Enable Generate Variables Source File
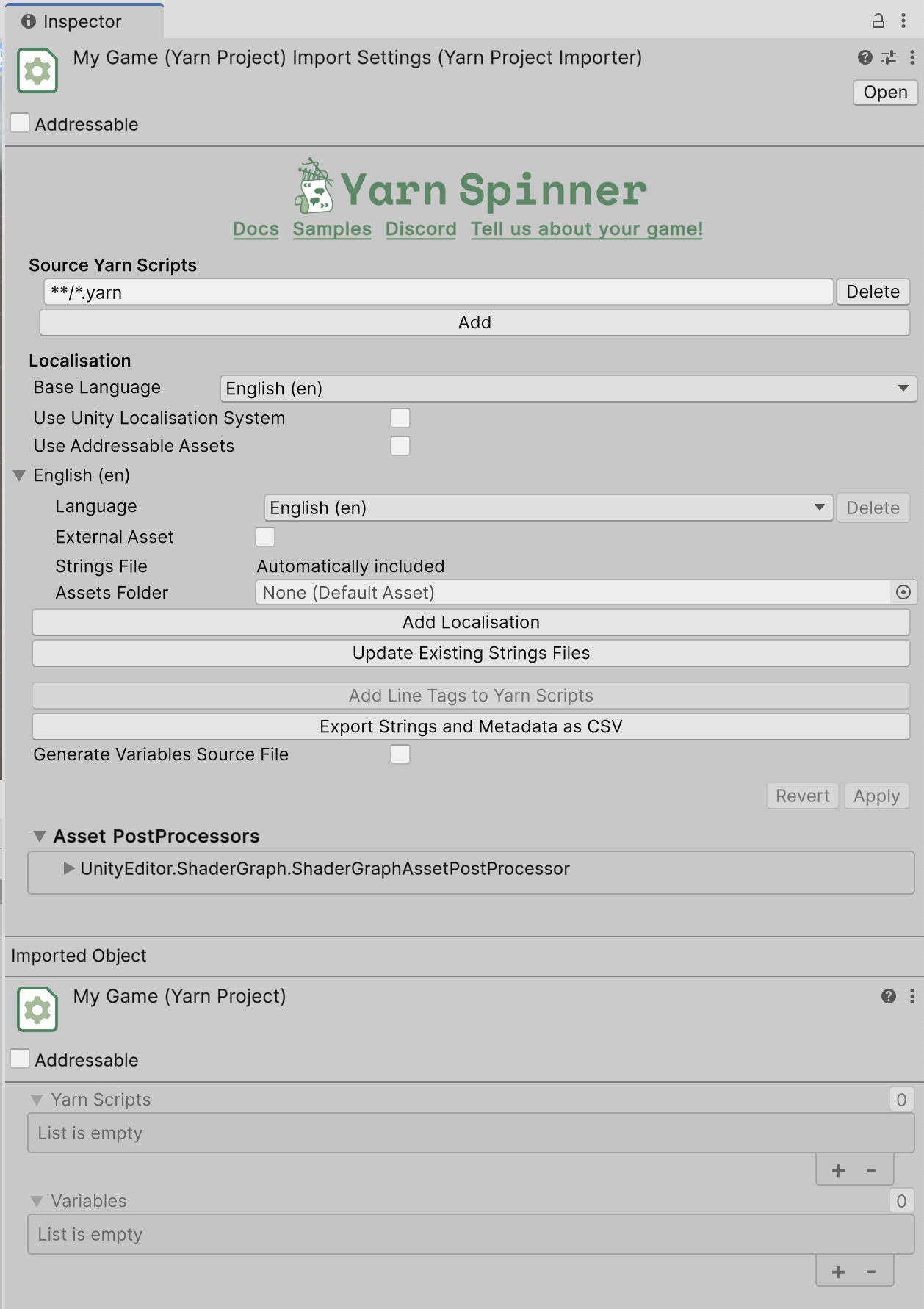Image resolution: width=924 pixels, height=1309 pixels. [x=400, y=754]
